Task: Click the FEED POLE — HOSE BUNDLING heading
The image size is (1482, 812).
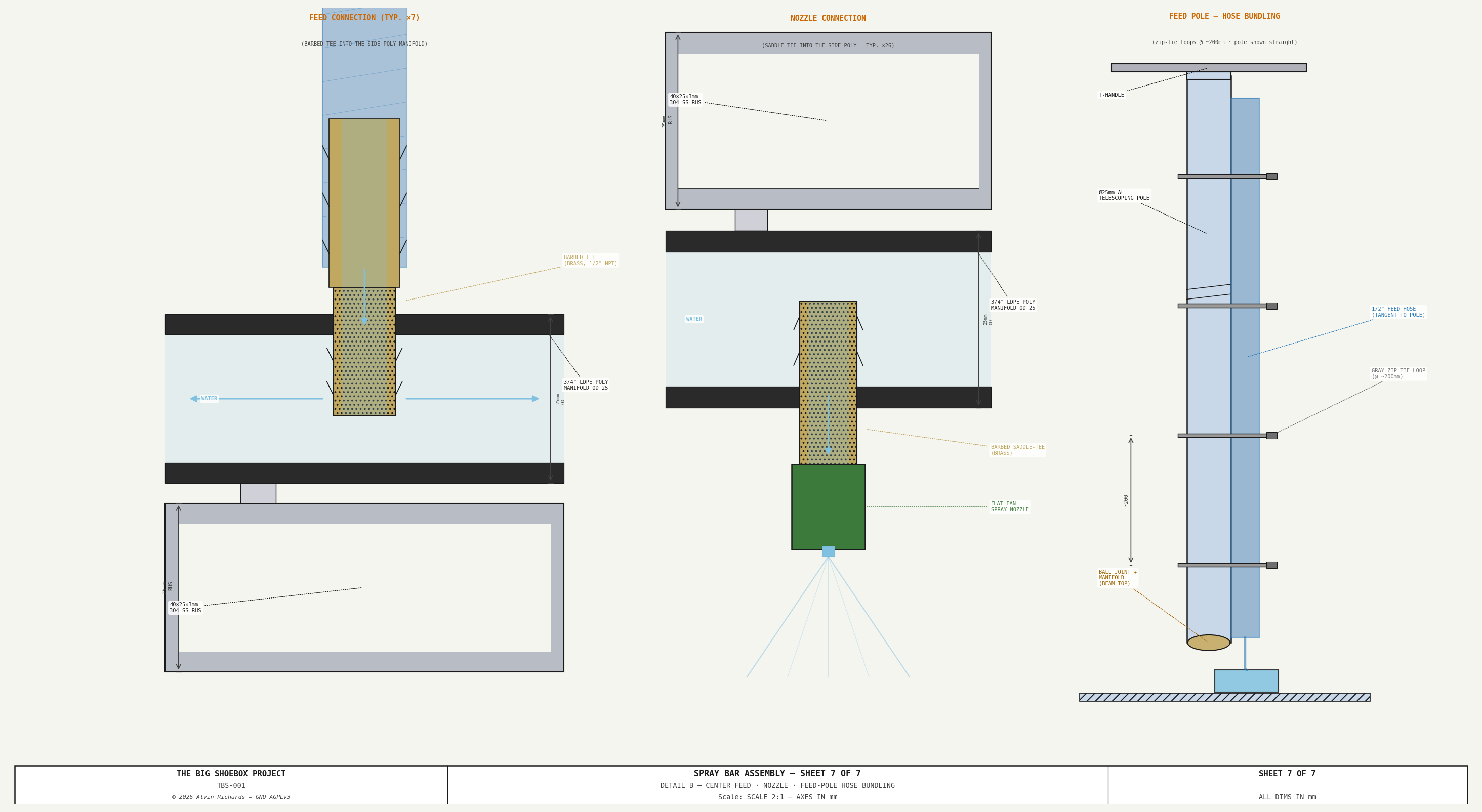Action: tap(1224, 16)
